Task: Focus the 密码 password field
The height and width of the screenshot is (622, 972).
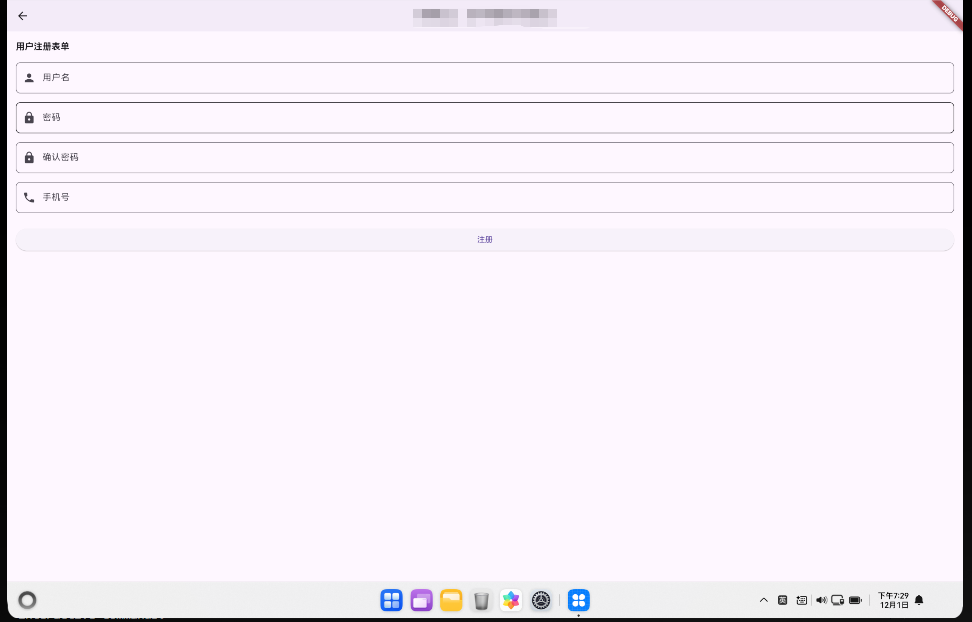Action: click(x=485, y=118)
